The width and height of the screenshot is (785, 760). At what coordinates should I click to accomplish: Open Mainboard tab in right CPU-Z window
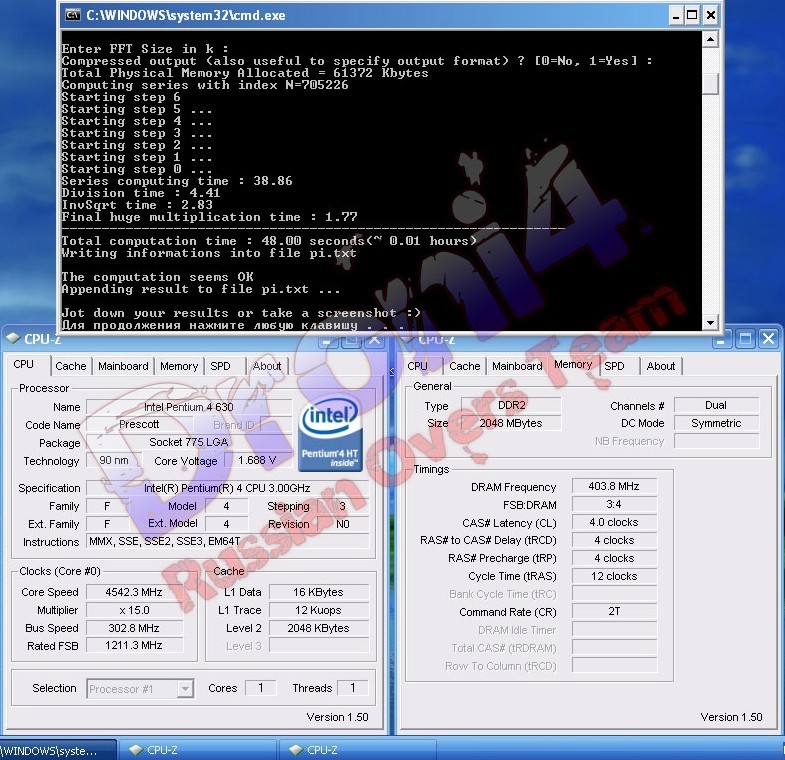click(x=517, y=366)
